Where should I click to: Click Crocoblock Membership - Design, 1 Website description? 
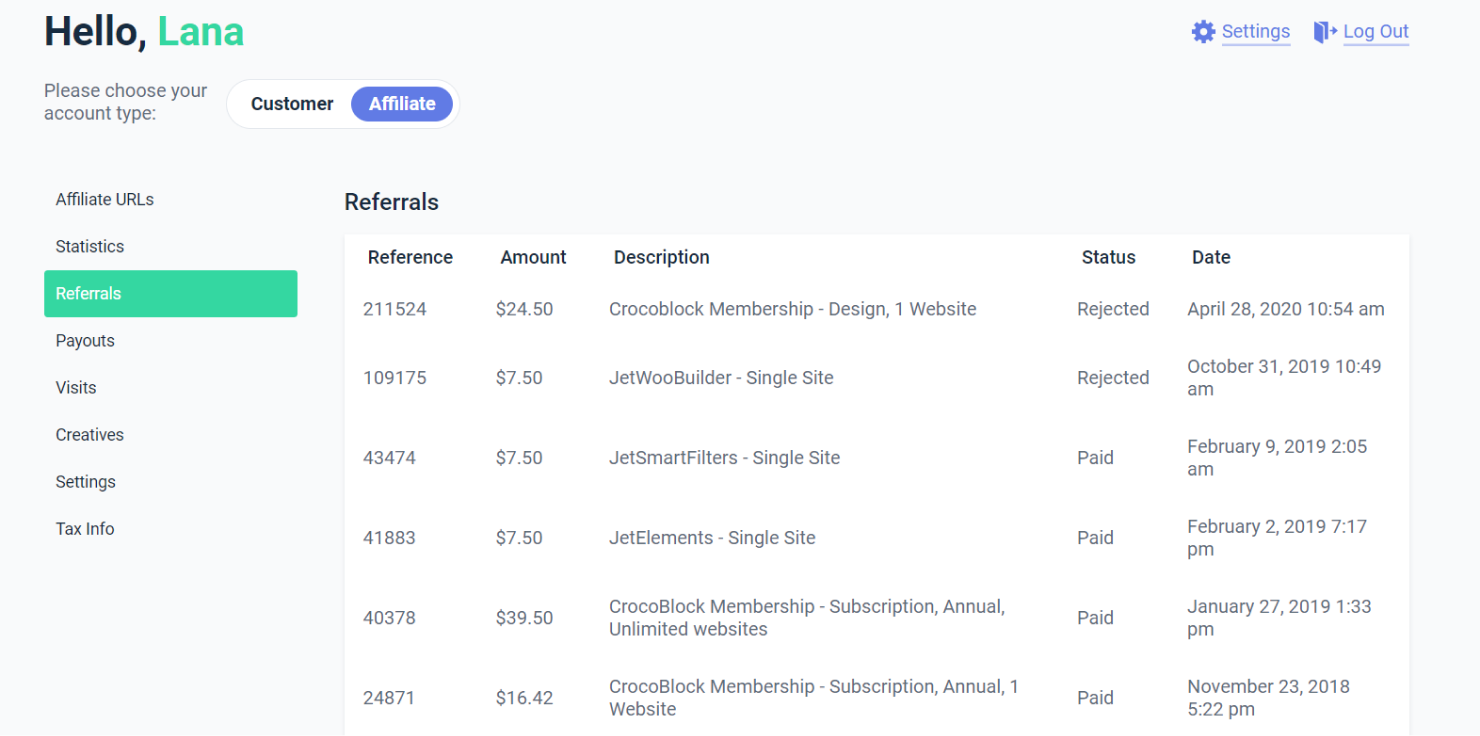[792, 309]
